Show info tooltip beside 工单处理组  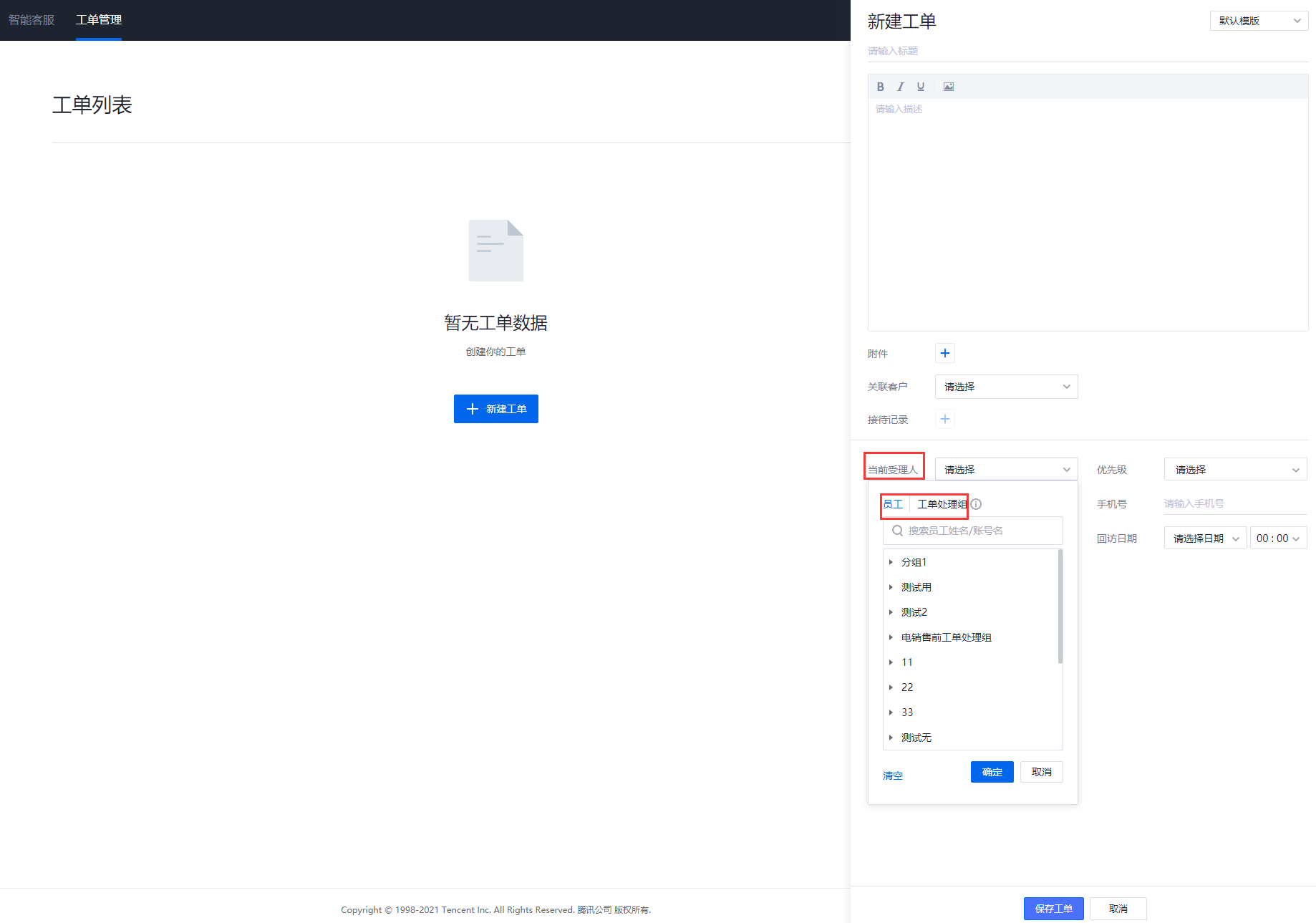click(976, 504)
